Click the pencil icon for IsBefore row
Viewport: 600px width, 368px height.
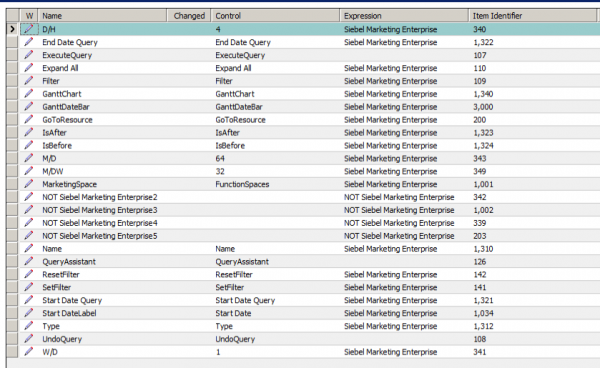[29, 145]
